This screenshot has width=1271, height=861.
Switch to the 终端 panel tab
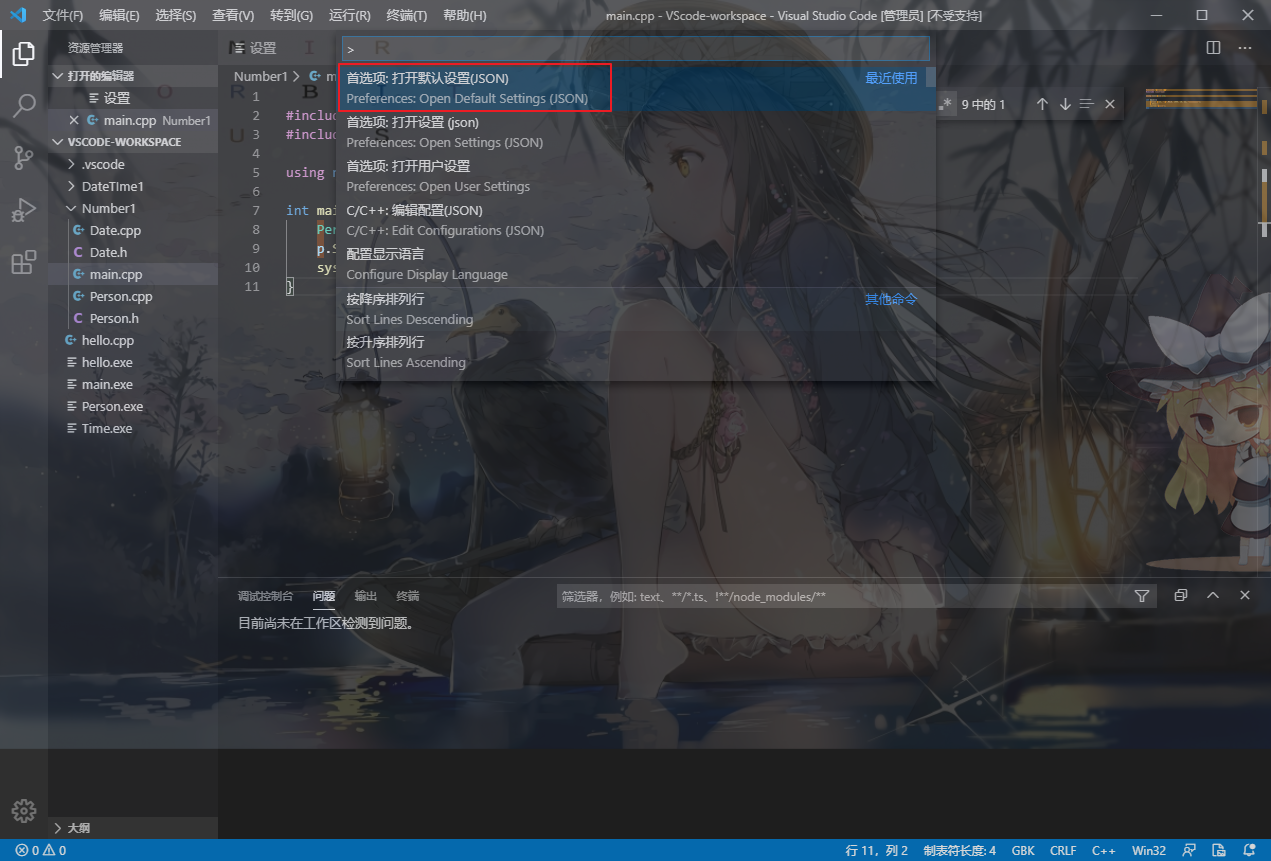[x=408, y=596]
